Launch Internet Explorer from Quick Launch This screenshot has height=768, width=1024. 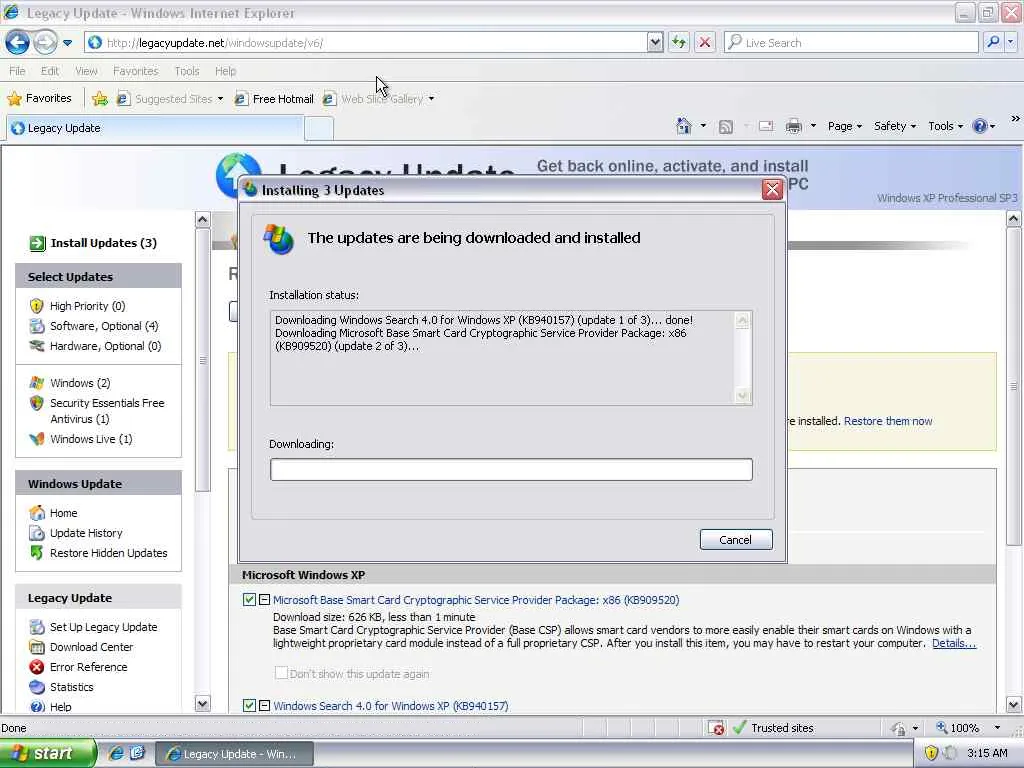pyautogui.click(x=116, y=753)
